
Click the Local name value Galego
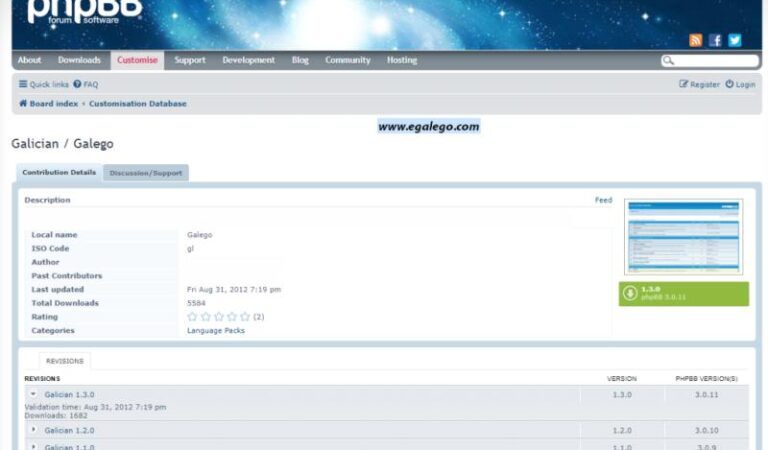click(x=200, y=235)
